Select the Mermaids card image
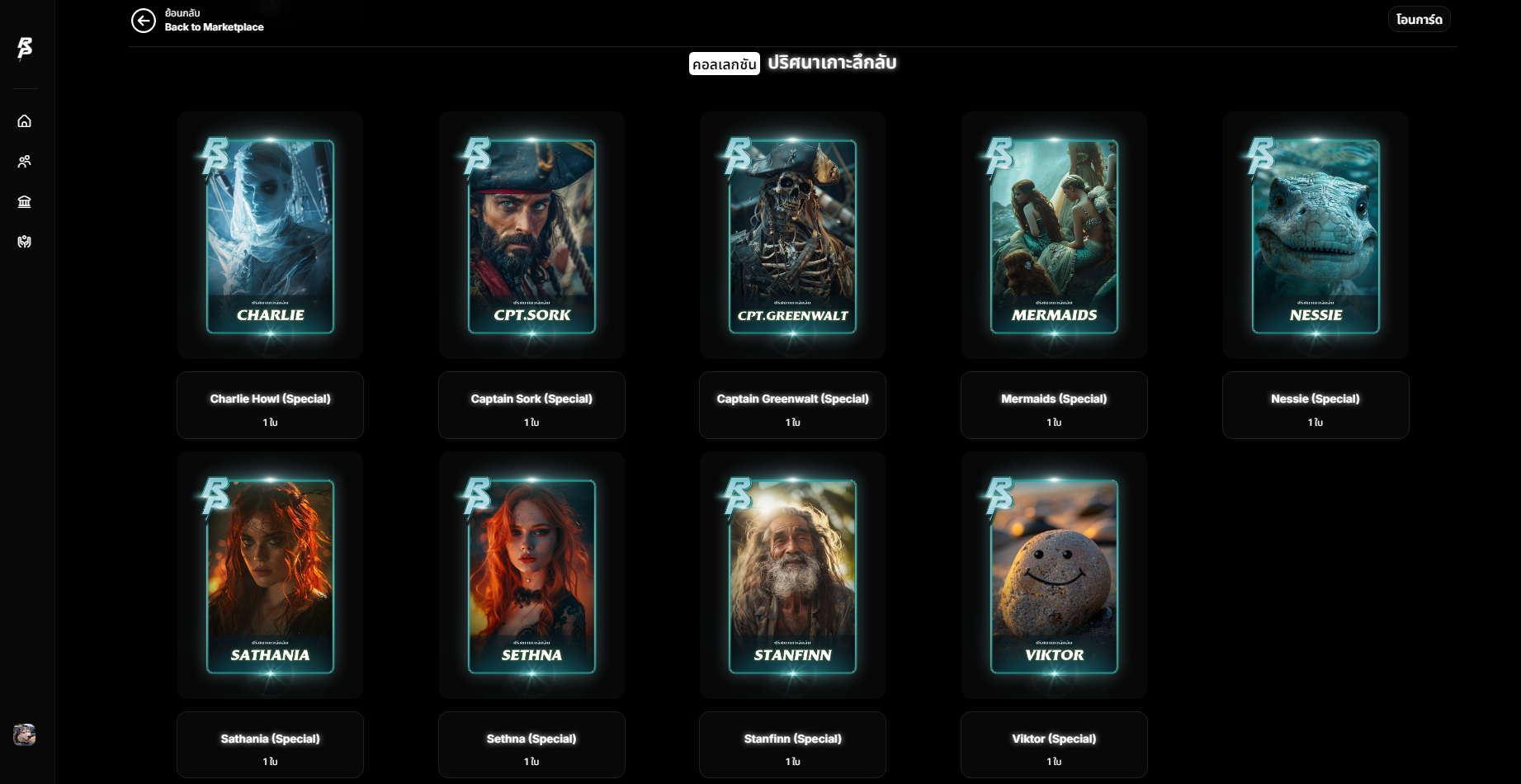 1054,235
